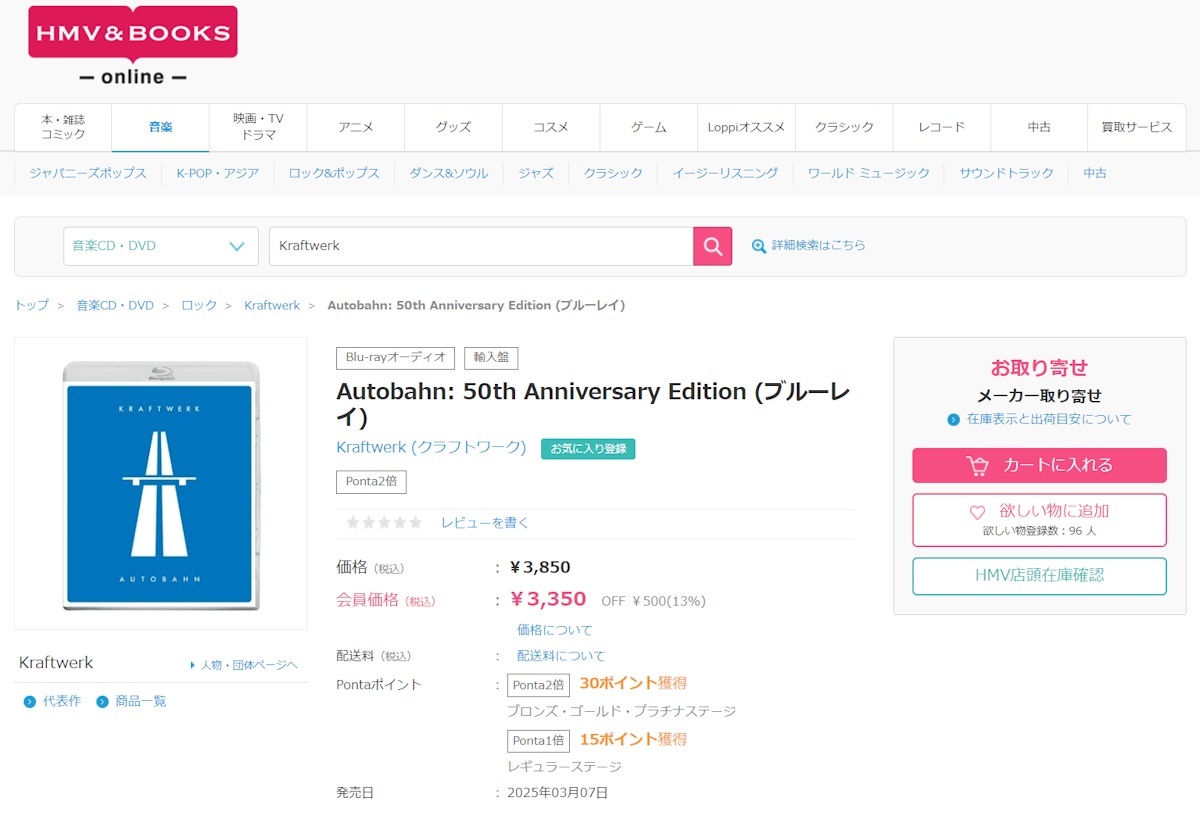This screenshot has width=1200, height=816.
Task: Open the レビューを書く link
Action: [x=485, y=523]
